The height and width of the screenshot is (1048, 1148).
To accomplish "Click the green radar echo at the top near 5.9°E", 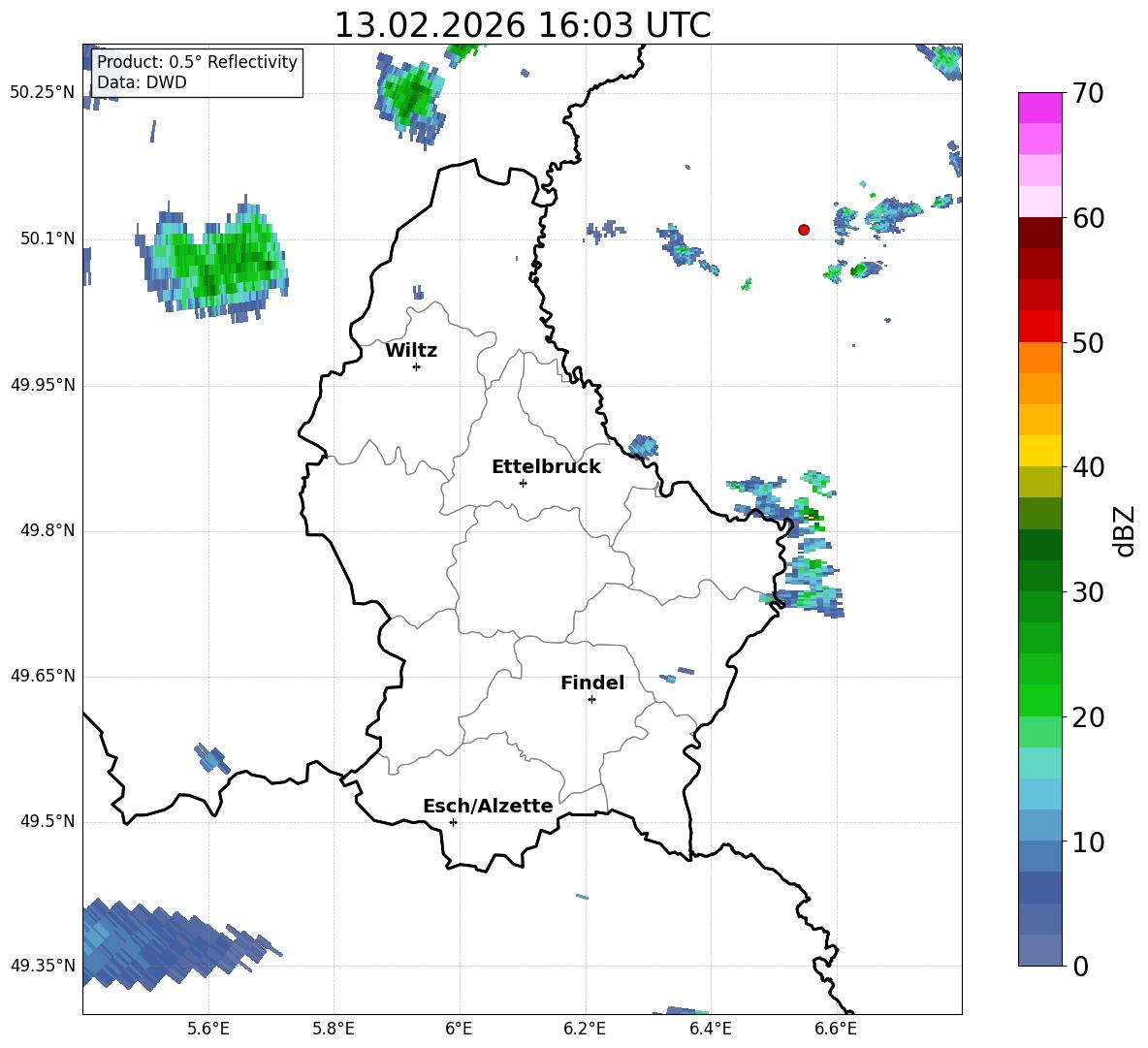I will [x=411, y=100].
